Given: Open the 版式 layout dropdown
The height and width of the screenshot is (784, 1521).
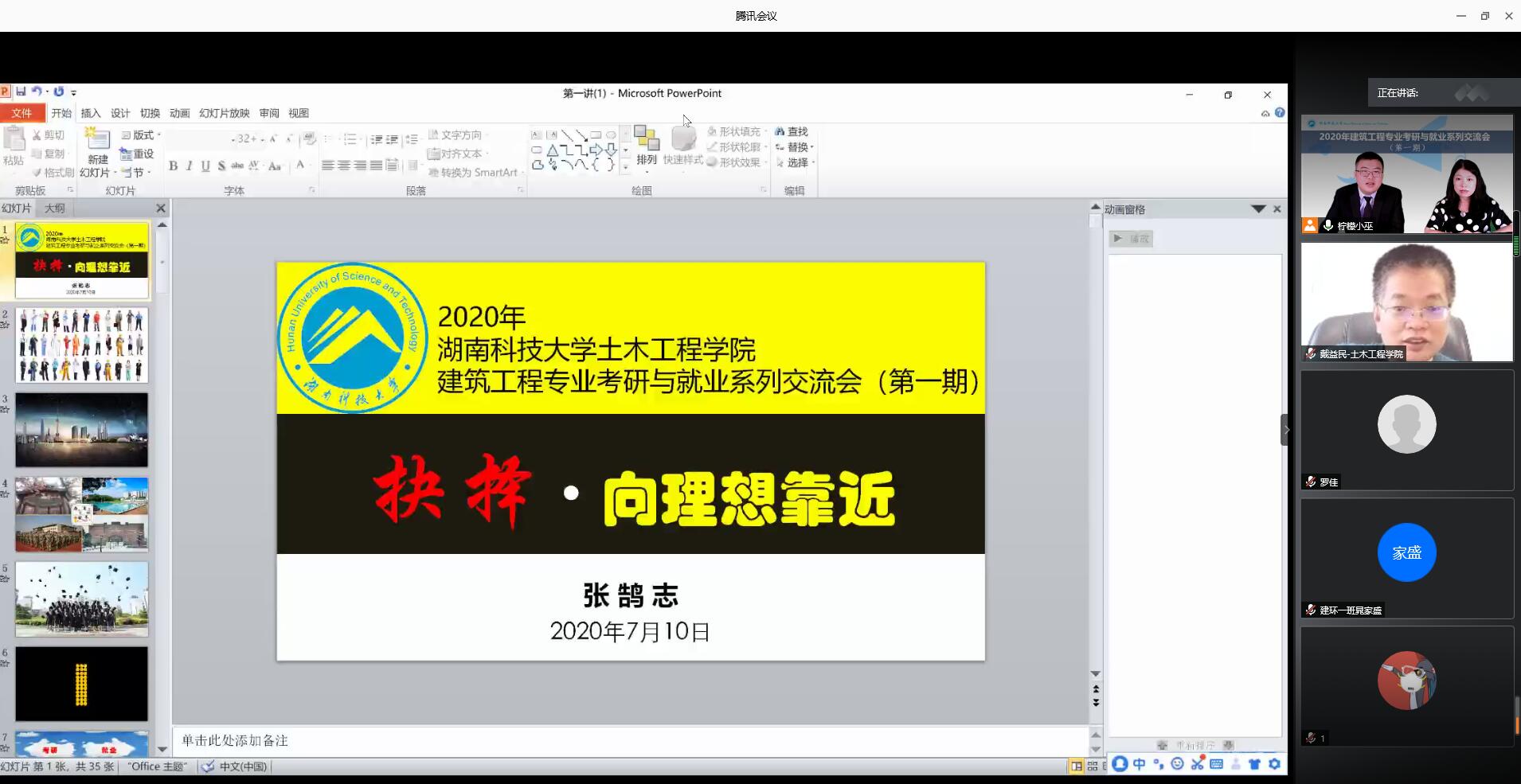Looking at the screenshot, I should (x=140, y=135).
